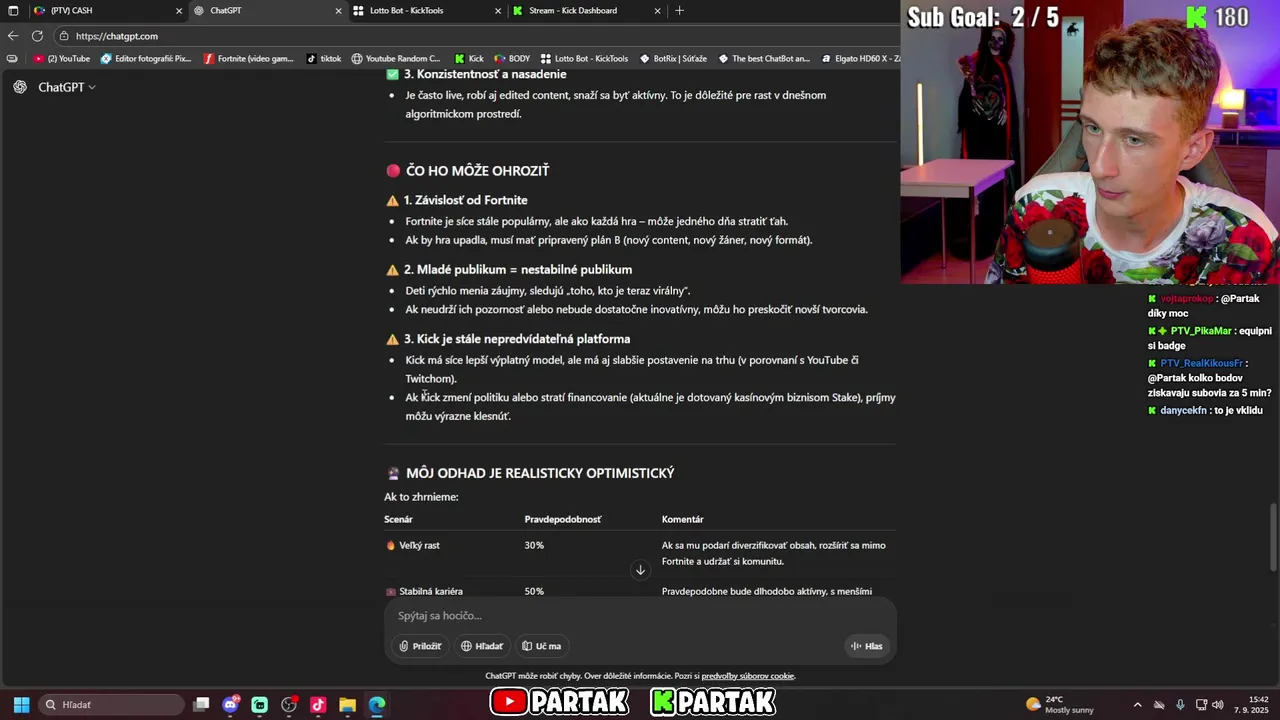Reload the current page
This screenshot has width=1280, height=720.
(37, 36)
